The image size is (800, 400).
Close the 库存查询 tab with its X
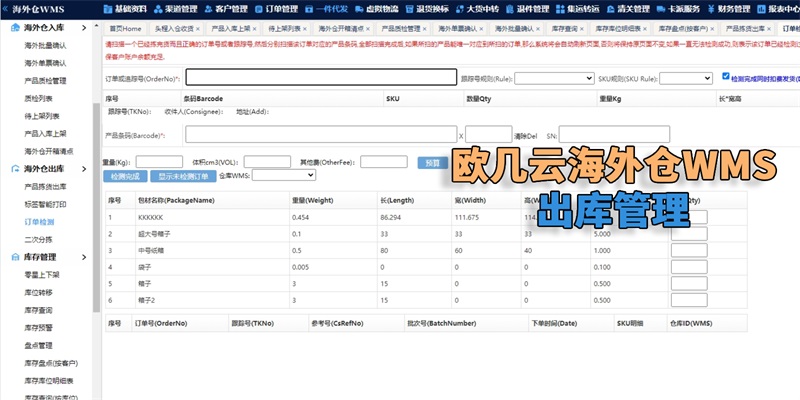click(x=582, y=29)
